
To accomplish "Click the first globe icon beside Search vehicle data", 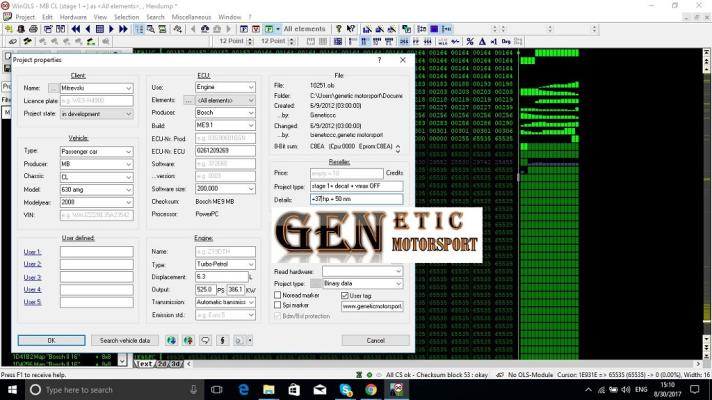I will click(170, 340).
